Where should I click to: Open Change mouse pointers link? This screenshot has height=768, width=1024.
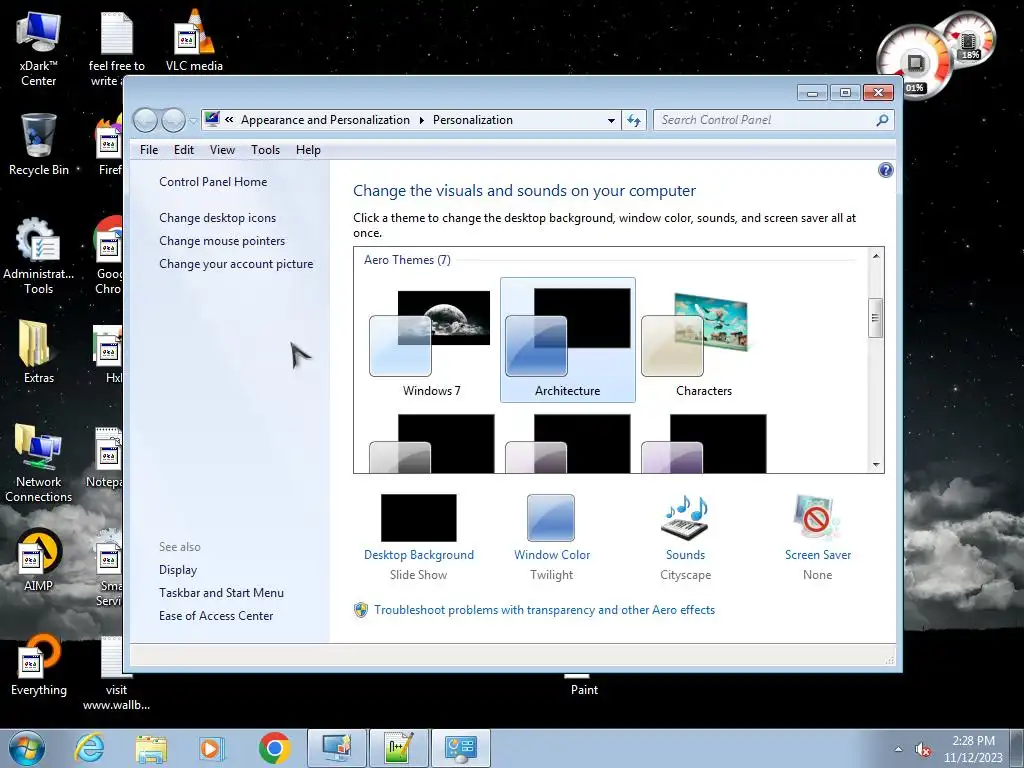click(x=222, y=241)
